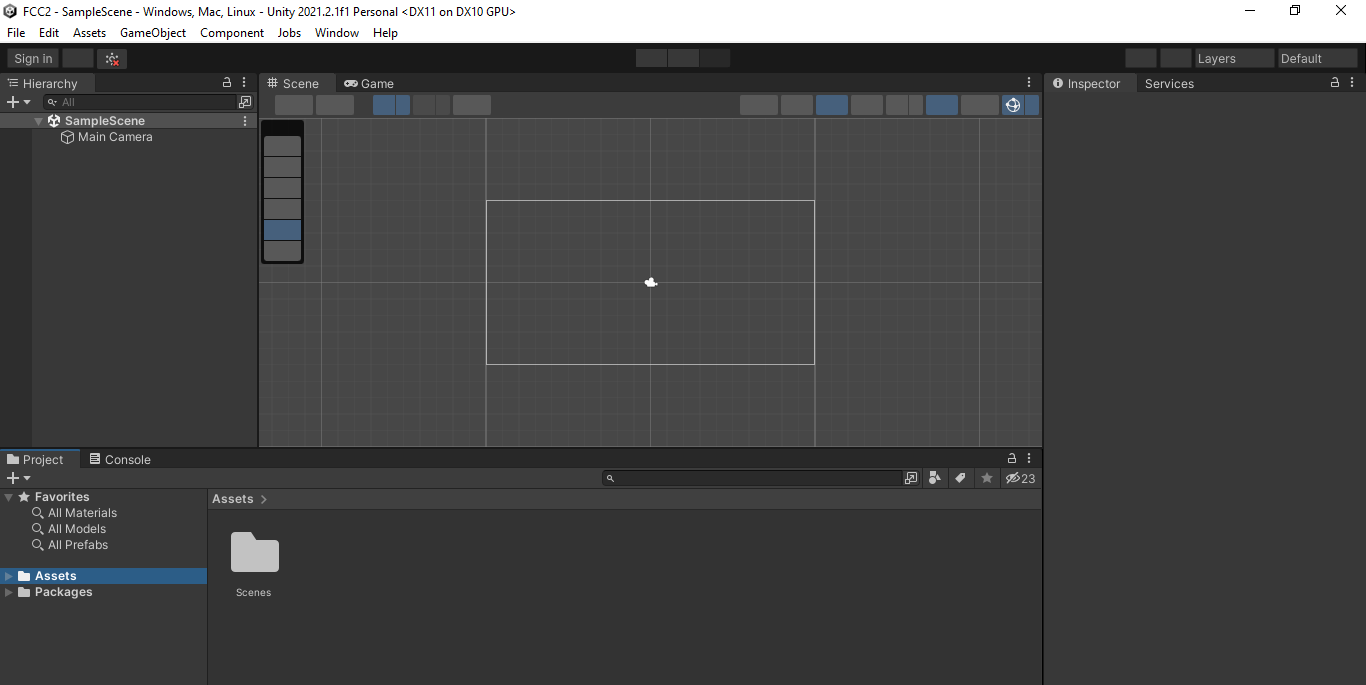Open the Project panel three-dot menu
1366x685 pixels.
click(1029, 459)
